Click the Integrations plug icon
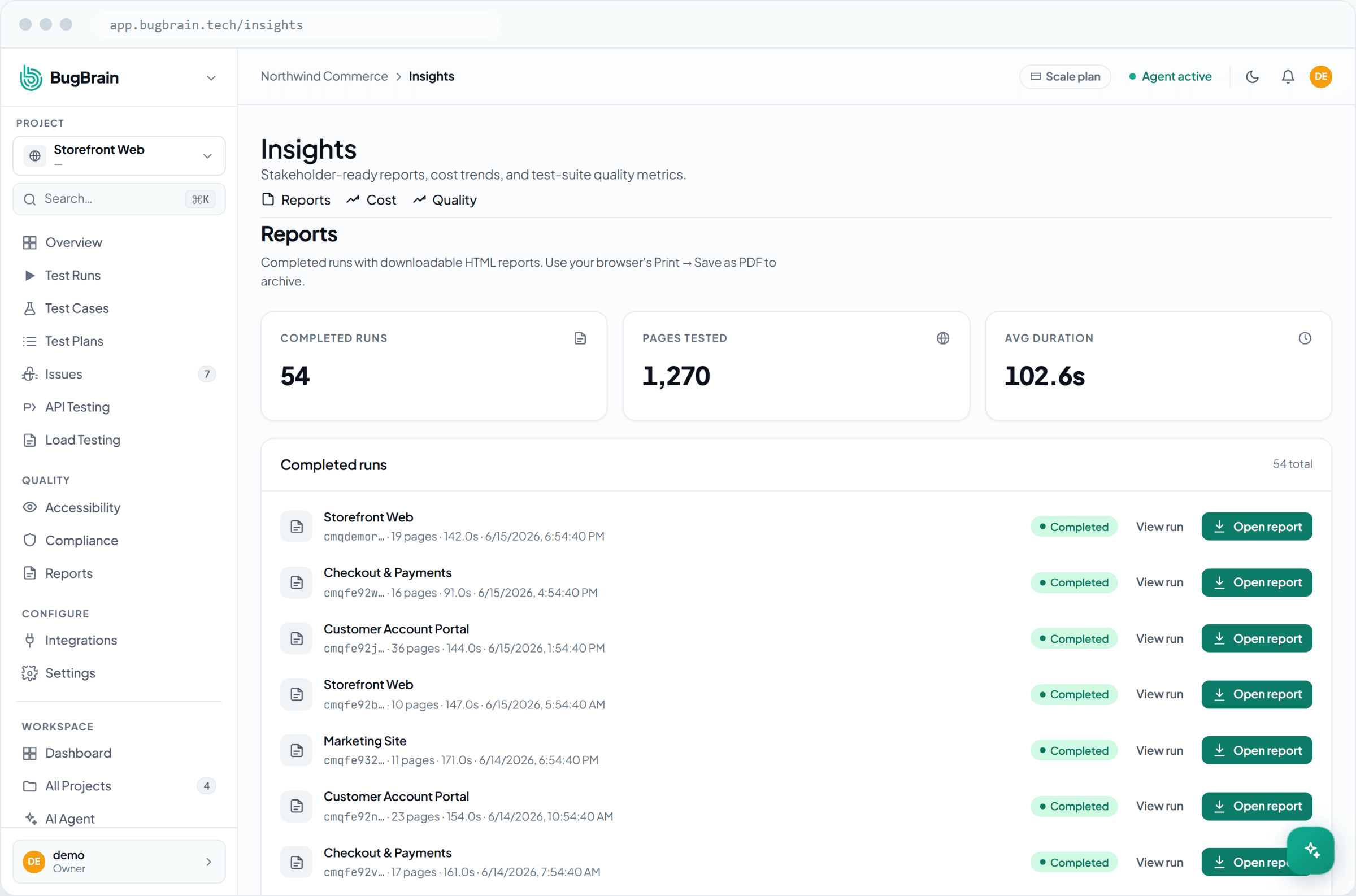The image size is (1356, 896). coord(30,640)
